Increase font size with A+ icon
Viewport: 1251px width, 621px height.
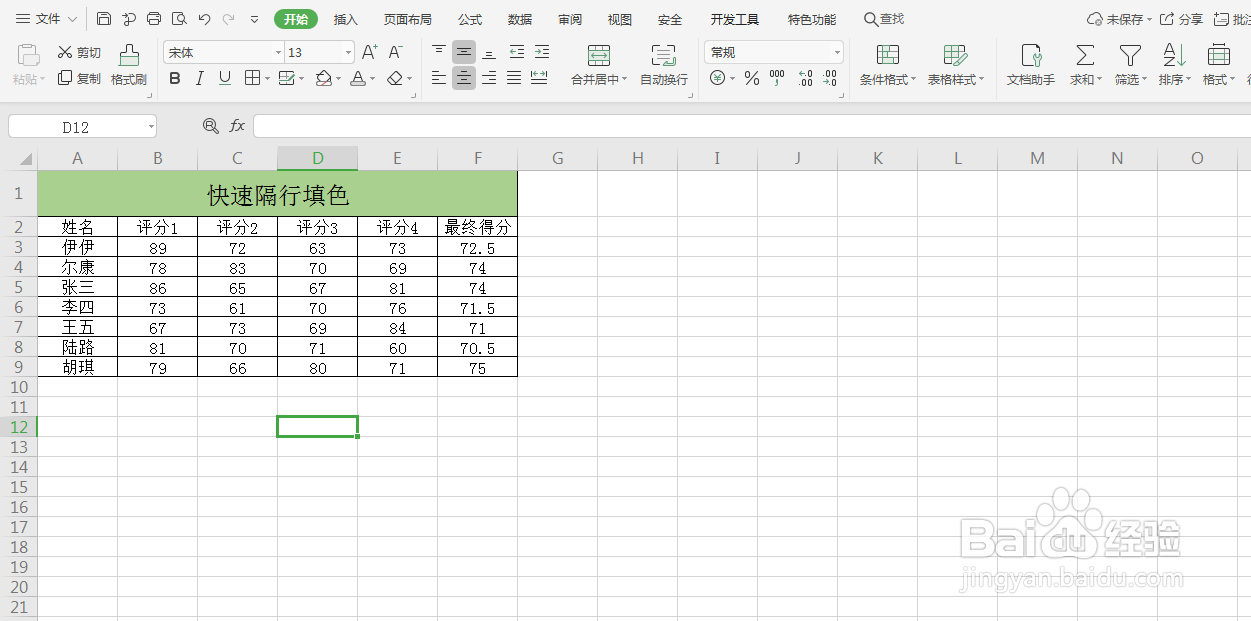point(369,52)
